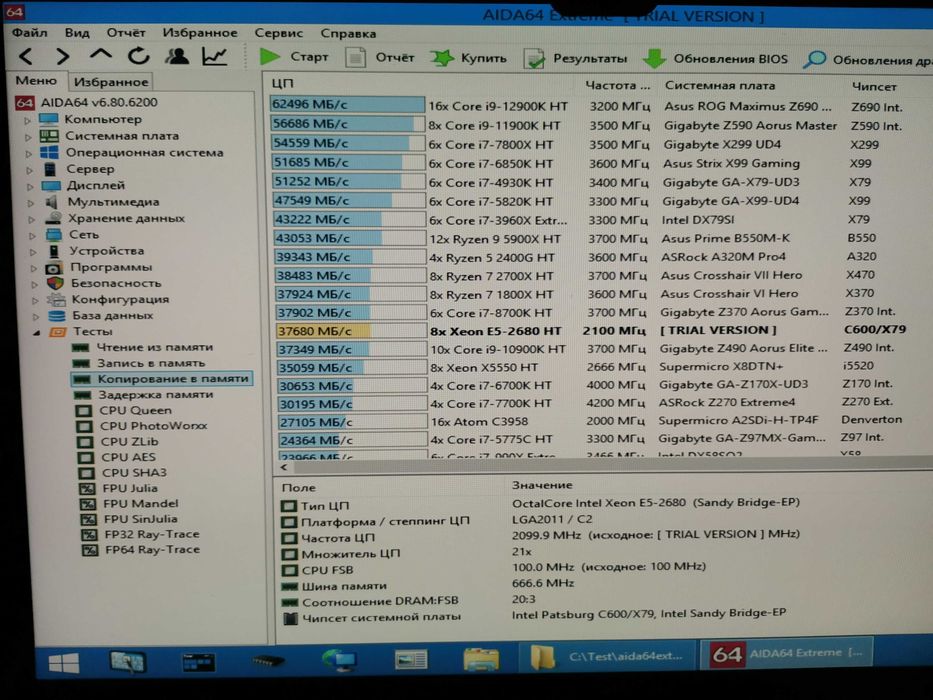The image size is (933, 700).
Task: Click the 24364 МБ/с result bar
Action: click(353, 440)
